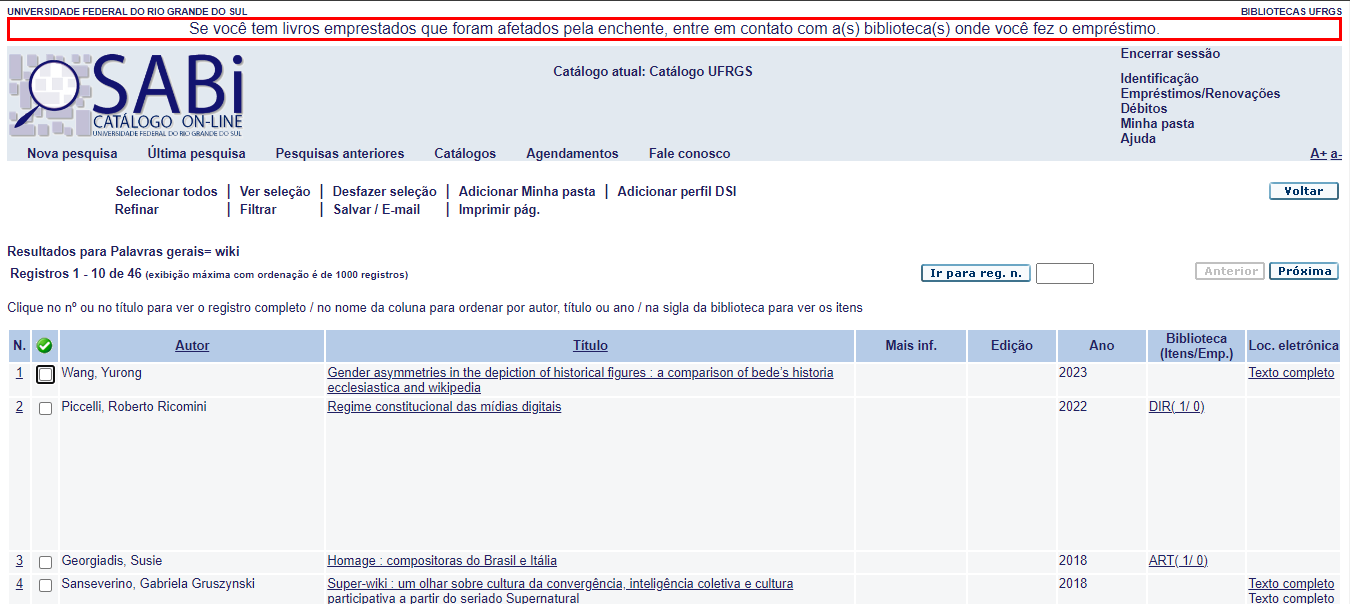
Task: Expand DIR library items link
Action: [x=1176, y=407]
